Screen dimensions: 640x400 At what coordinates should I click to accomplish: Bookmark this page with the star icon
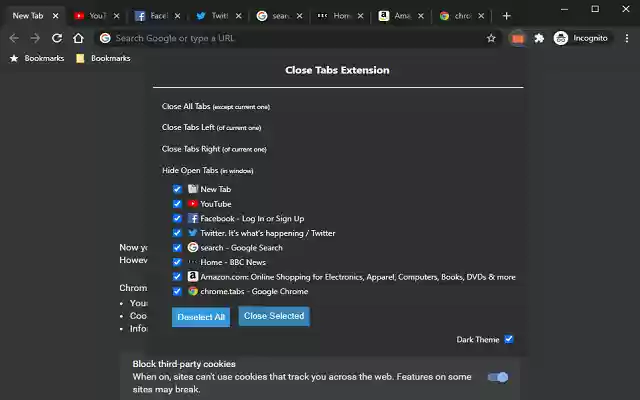point(491,38)
